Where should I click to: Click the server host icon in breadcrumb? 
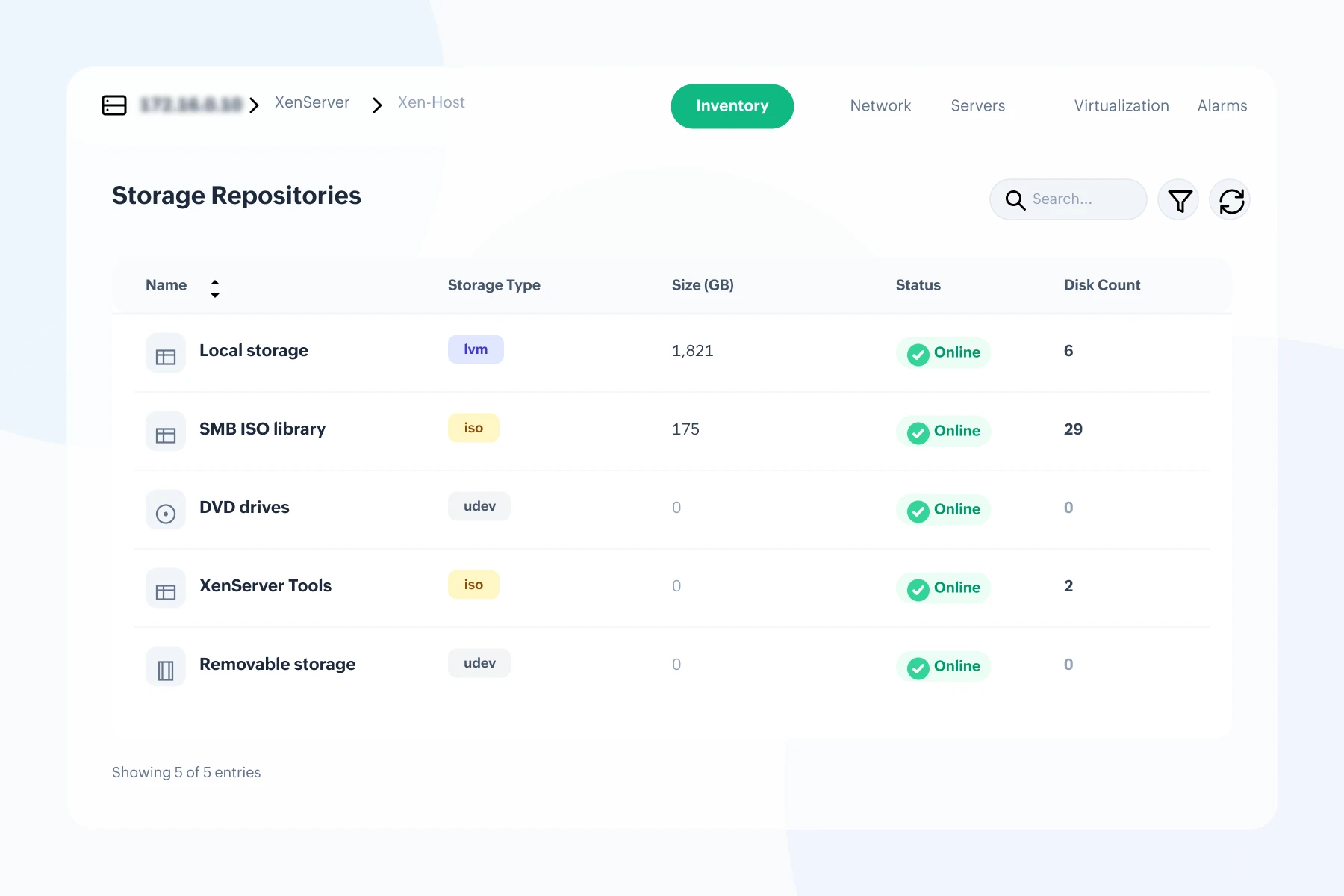[x=114, y=105]
